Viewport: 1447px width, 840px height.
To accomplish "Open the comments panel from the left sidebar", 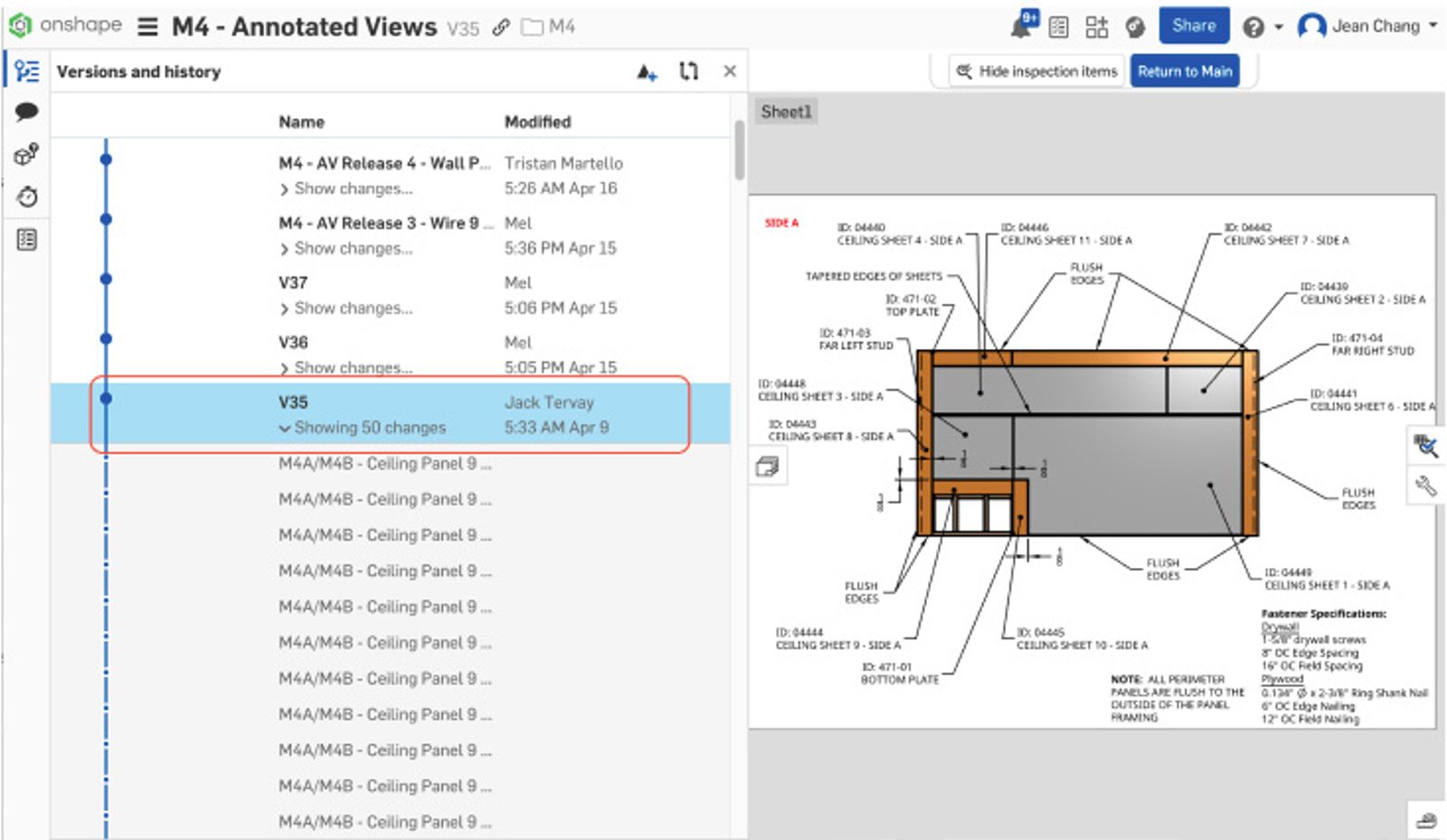I will tap(26, 112).
